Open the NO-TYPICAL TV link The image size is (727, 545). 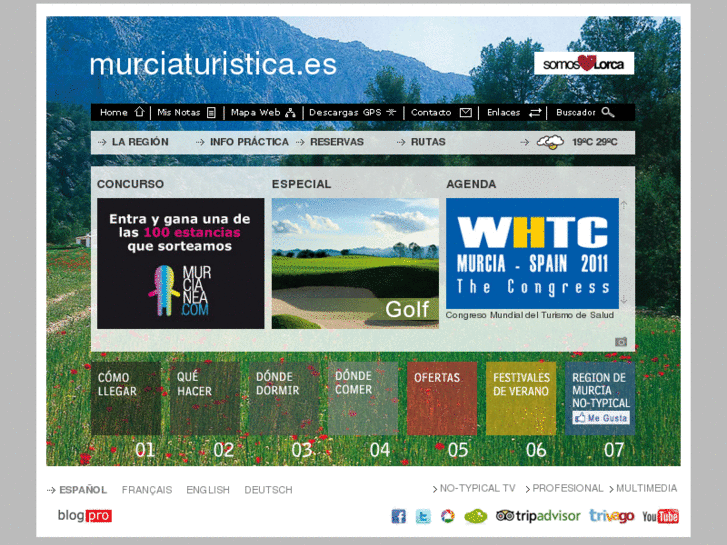pos(478,488)
